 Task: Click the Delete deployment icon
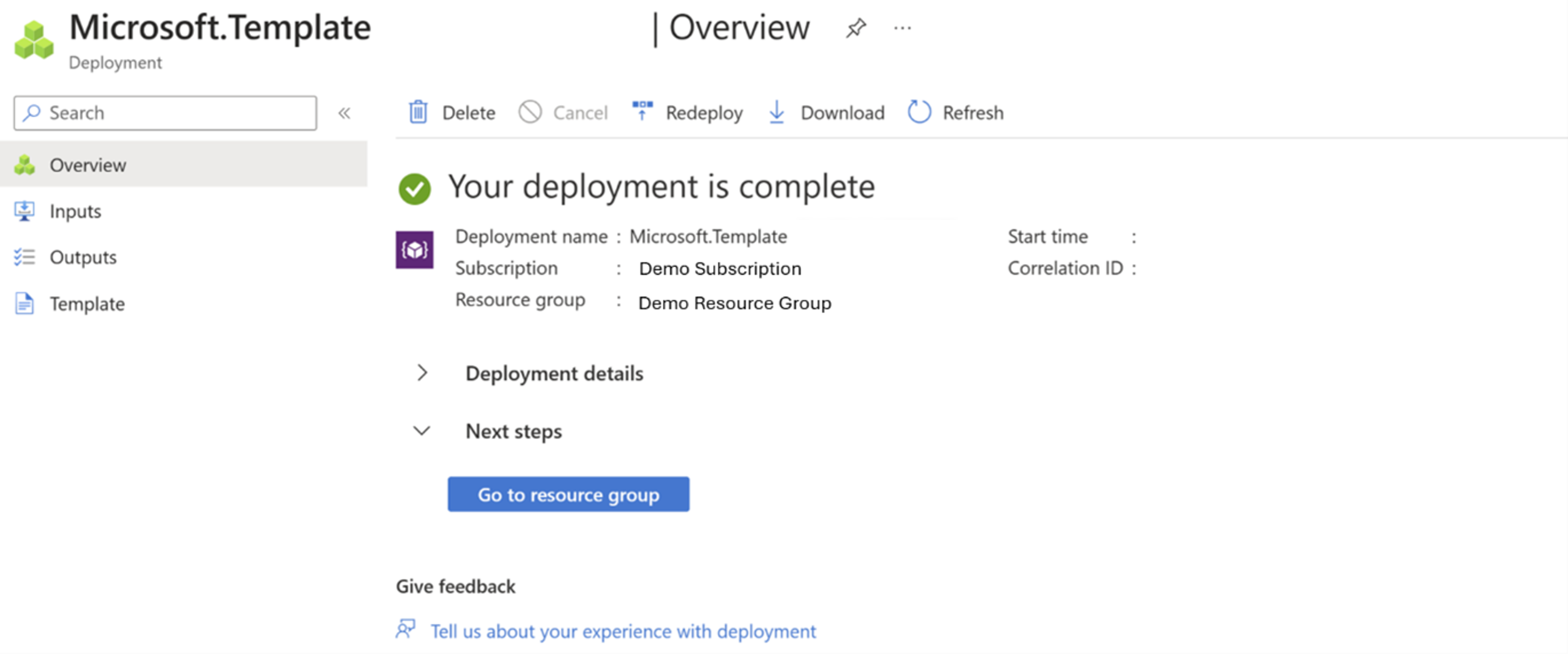[418, 112]
